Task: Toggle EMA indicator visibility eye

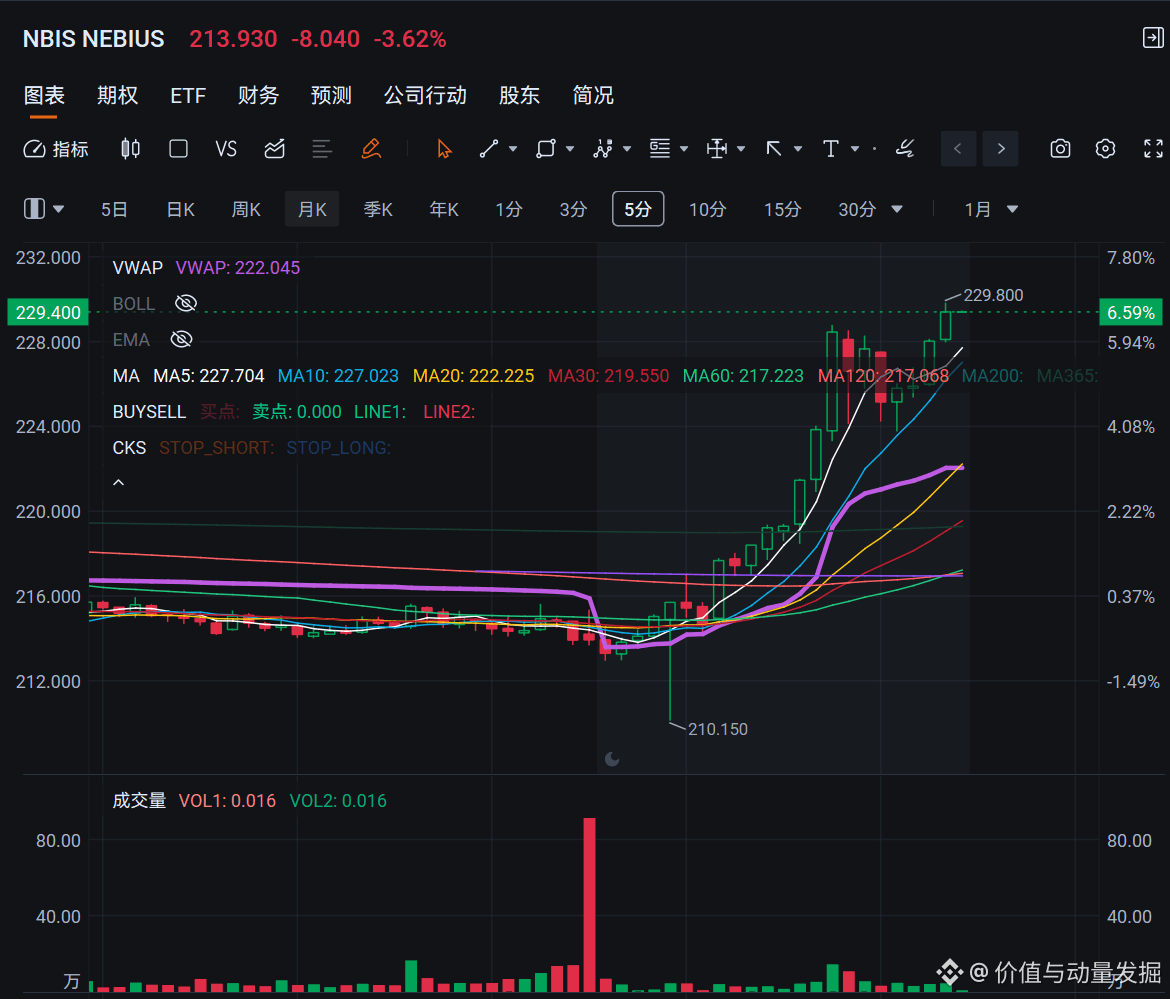Action: (x=181, y=339)
